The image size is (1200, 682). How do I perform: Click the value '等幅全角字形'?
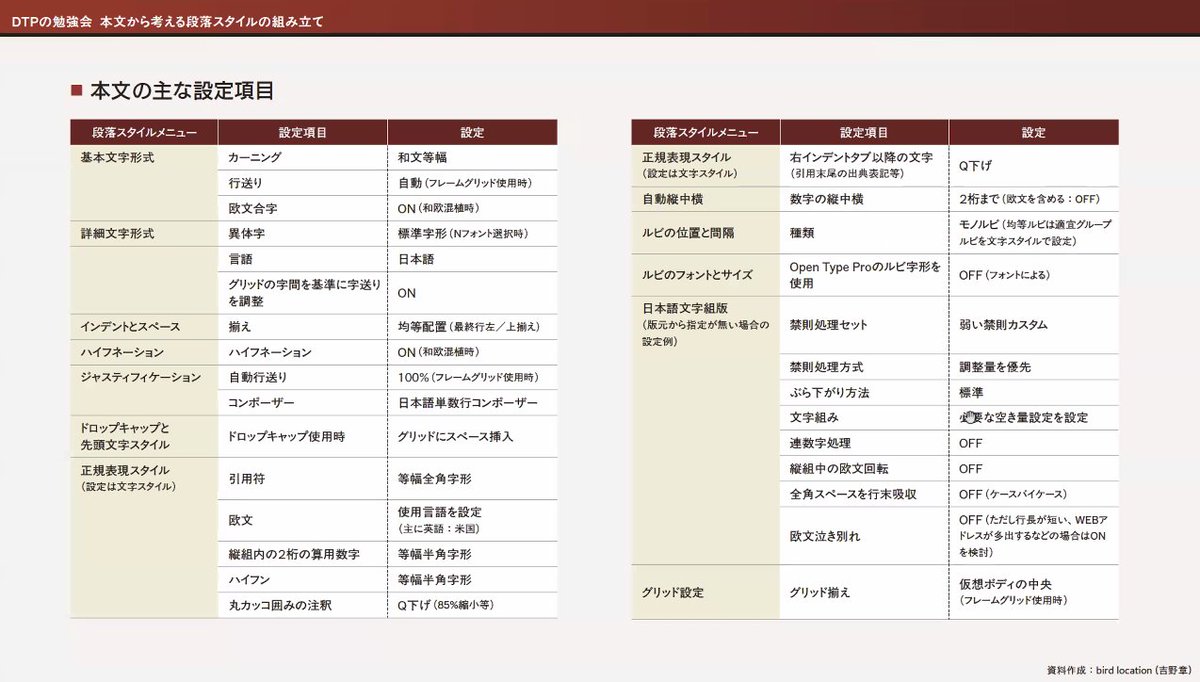[434, 479]
